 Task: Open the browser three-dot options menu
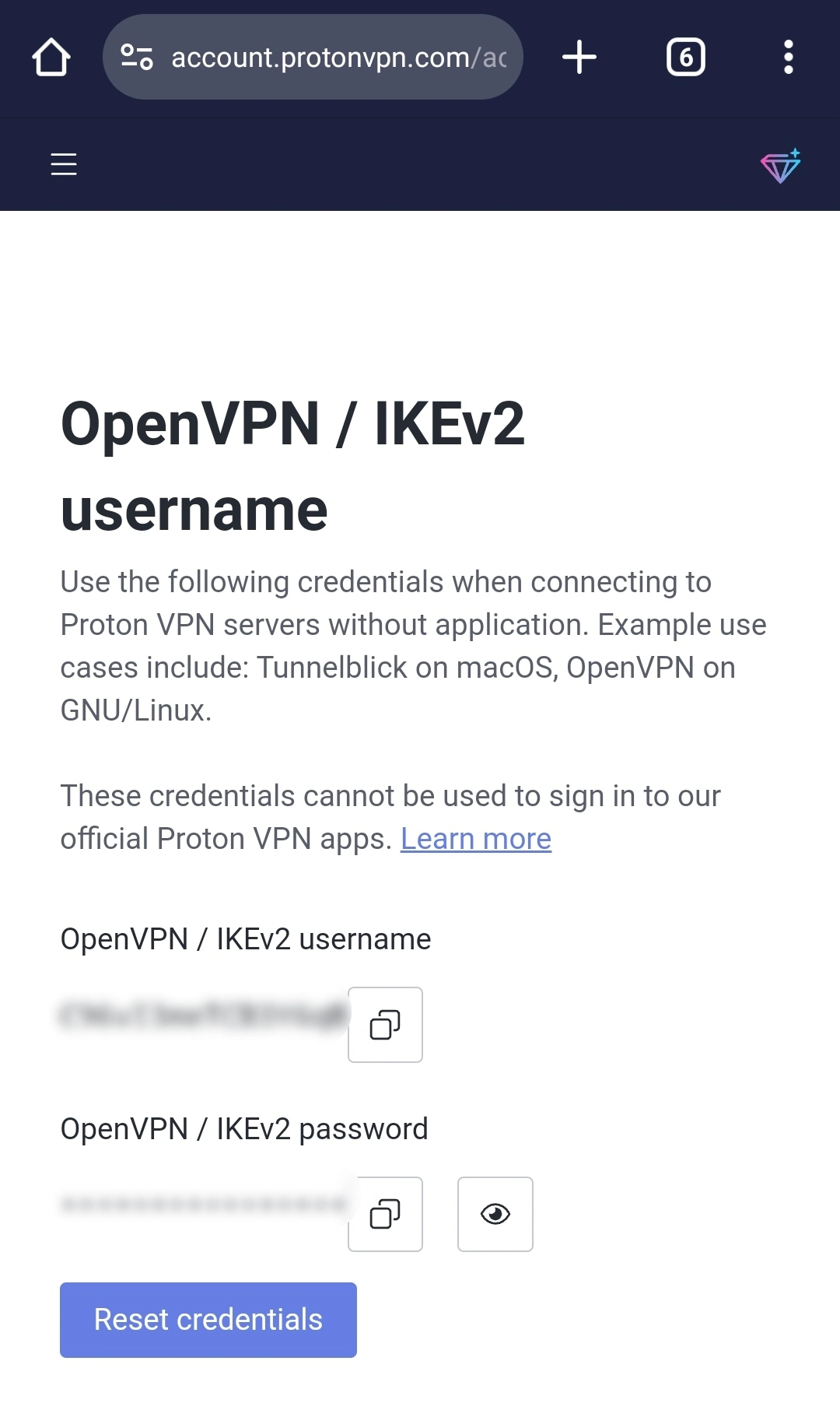click(788, 56)
